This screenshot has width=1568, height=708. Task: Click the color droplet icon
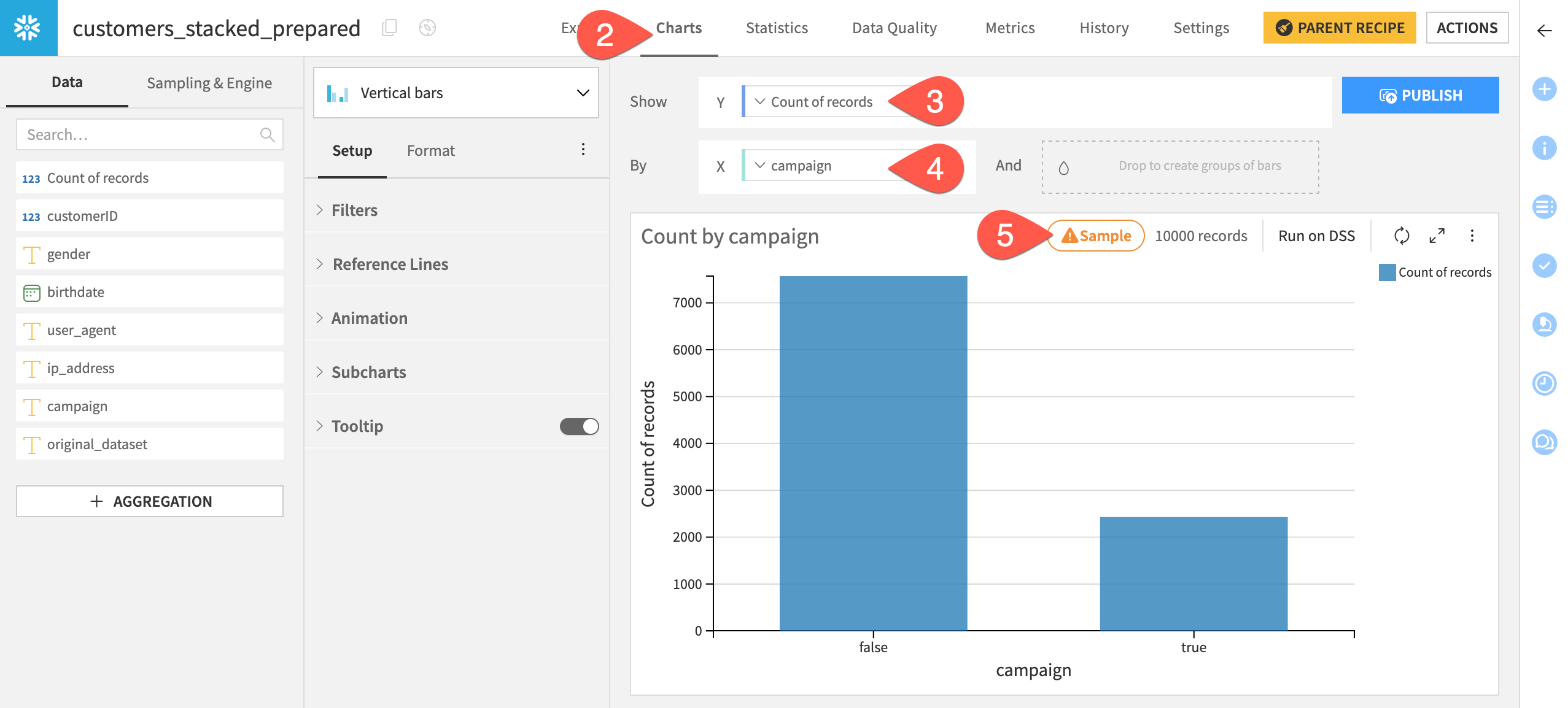[1063, 167]
